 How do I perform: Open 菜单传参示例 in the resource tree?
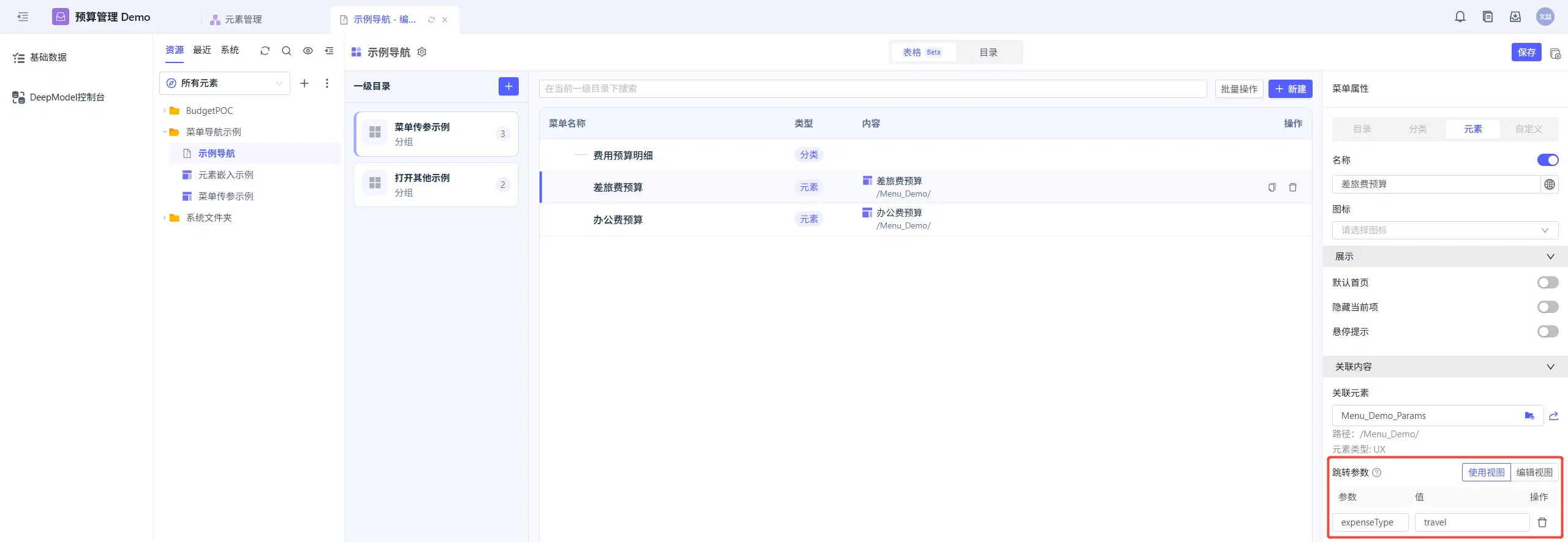tap(225, 197)
